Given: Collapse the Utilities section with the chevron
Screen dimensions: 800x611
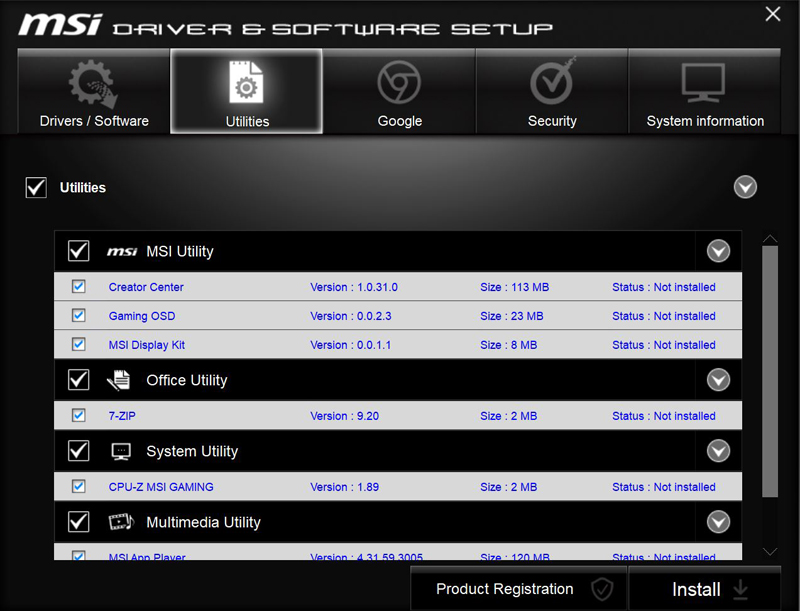Looking at the screenshot, I should coord(745,187).
